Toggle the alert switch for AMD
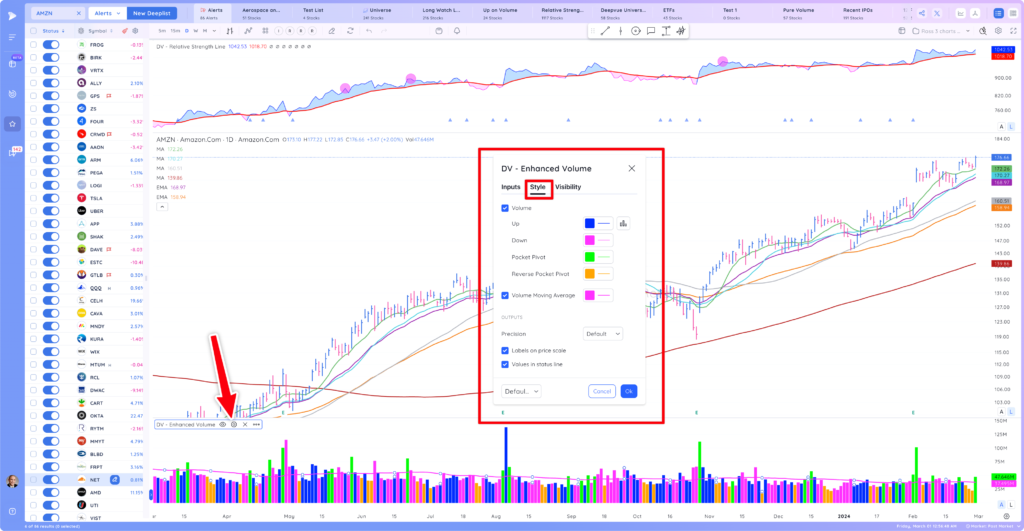 [x=51, y=492]
